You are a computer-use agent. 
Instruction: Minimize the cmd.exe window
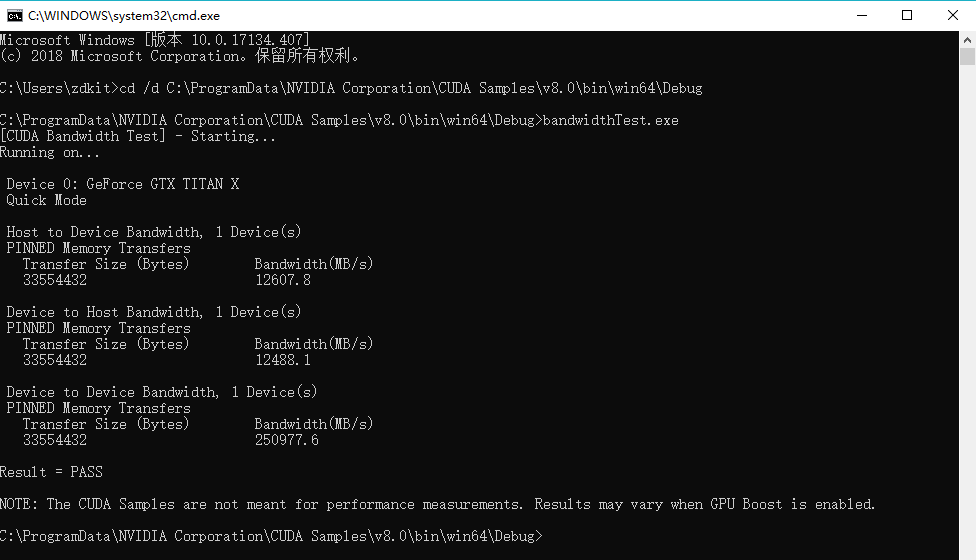pos(861,15)
